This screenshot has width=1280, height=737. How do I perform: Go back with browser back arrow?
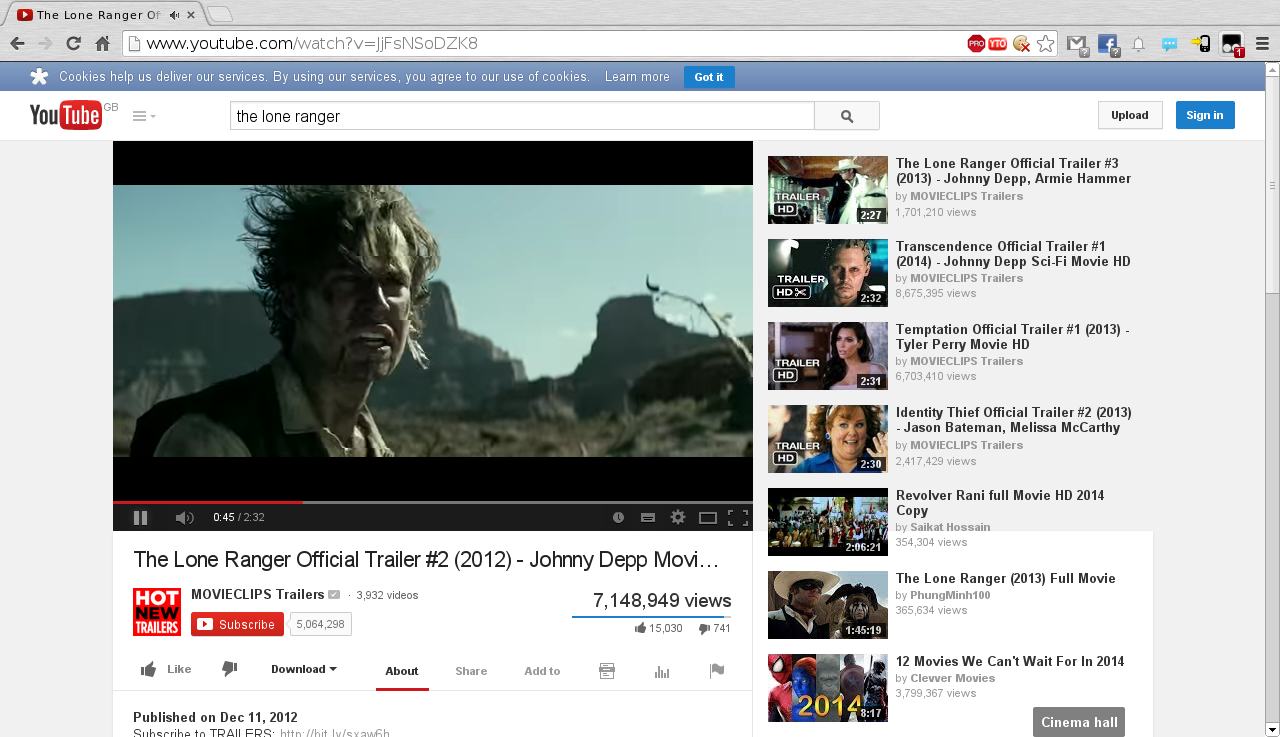(x=17, y=43)
